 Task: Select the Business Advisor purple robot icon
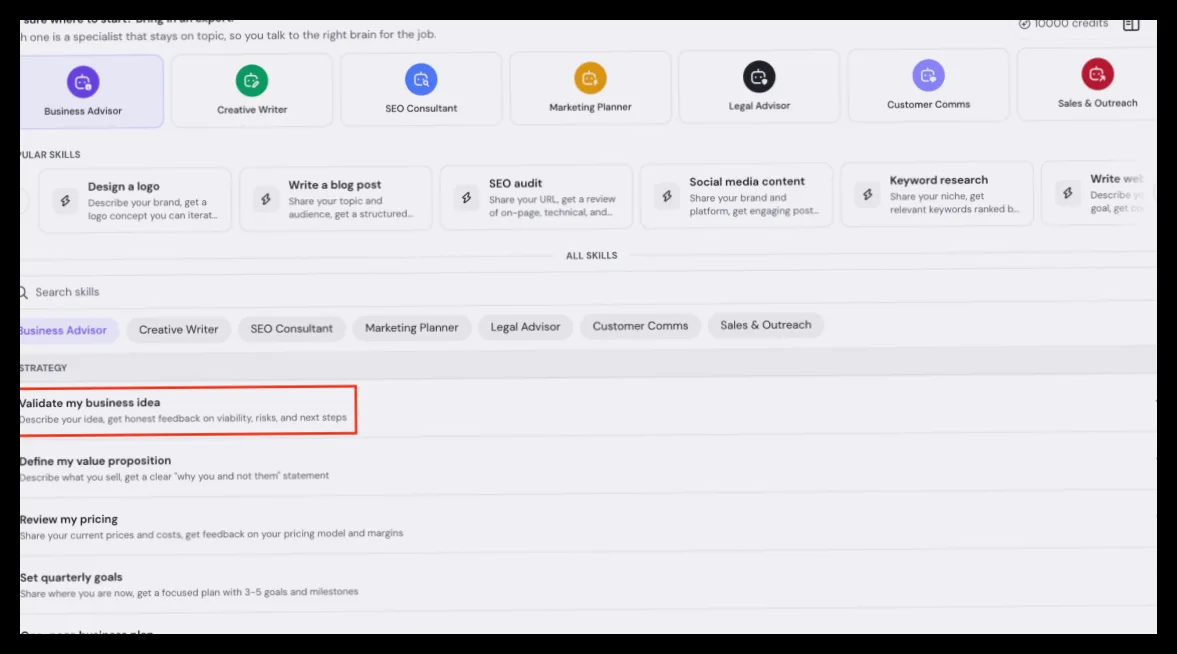click(83, 82)
